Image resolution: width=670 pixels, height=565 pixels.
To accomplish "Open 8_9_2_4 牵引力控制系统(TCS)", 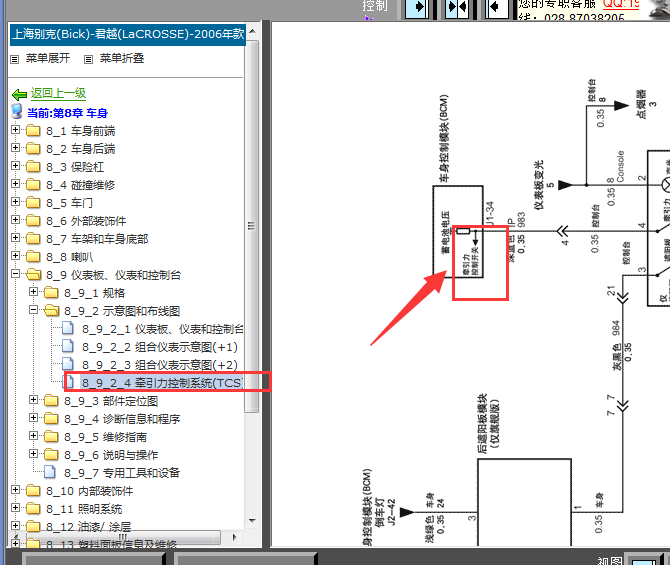I will tap(162, 383).
